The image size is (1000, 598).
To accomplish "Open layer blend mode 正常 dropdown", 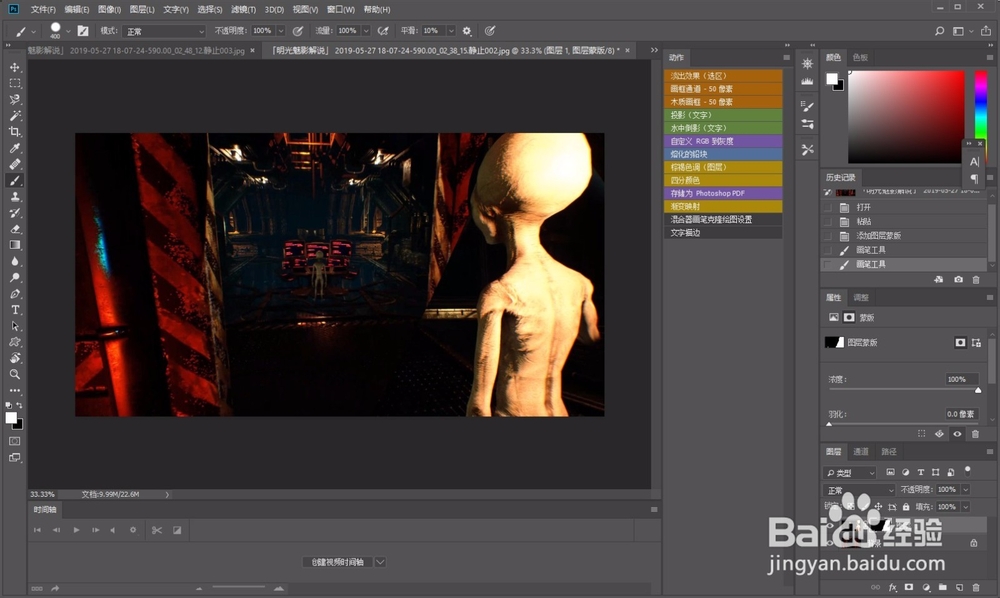I will click(x=858, y=490).
